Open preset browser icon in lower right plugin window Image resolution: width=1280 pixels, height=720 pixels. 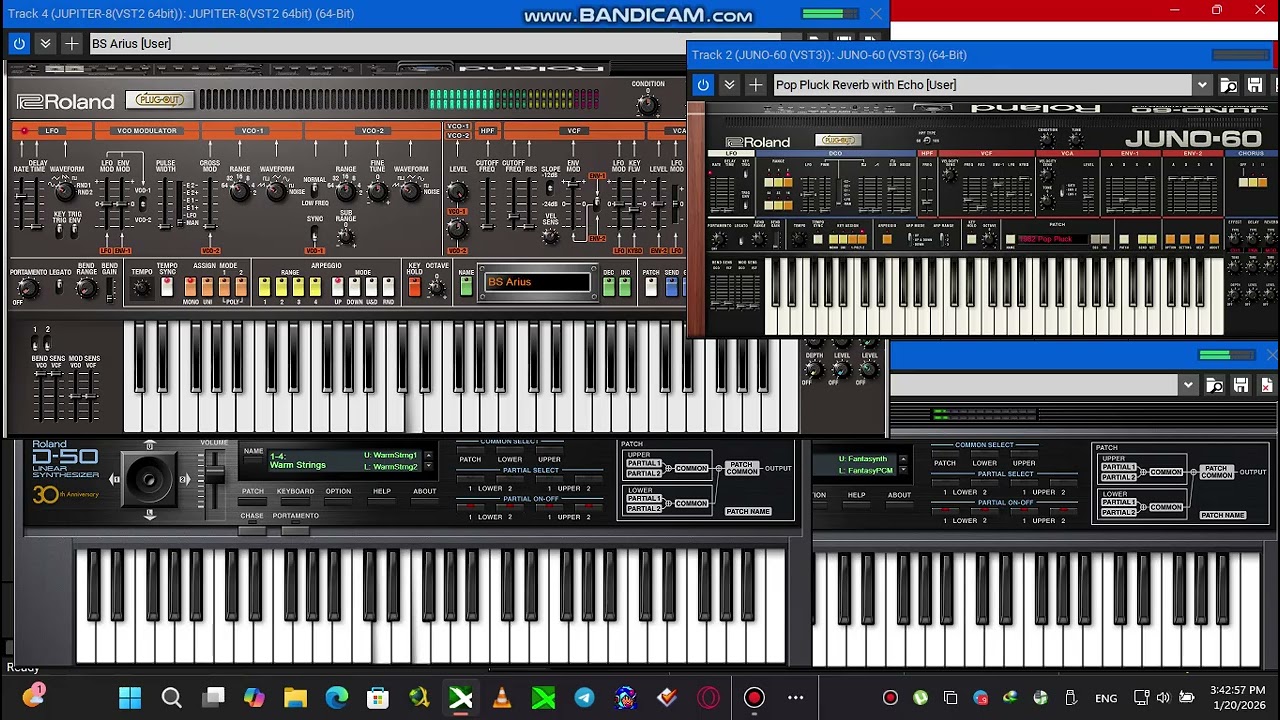tap(1214, 385)
